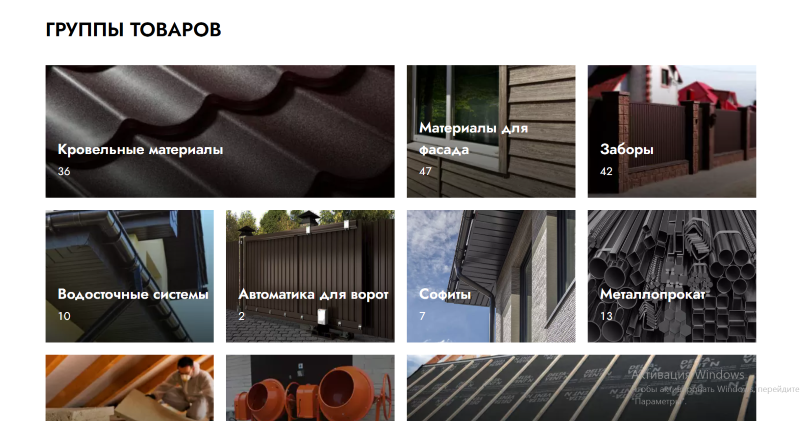Click the Водосточные системы title text
Viewport: 800px width, 421px height.
point(133,294)
